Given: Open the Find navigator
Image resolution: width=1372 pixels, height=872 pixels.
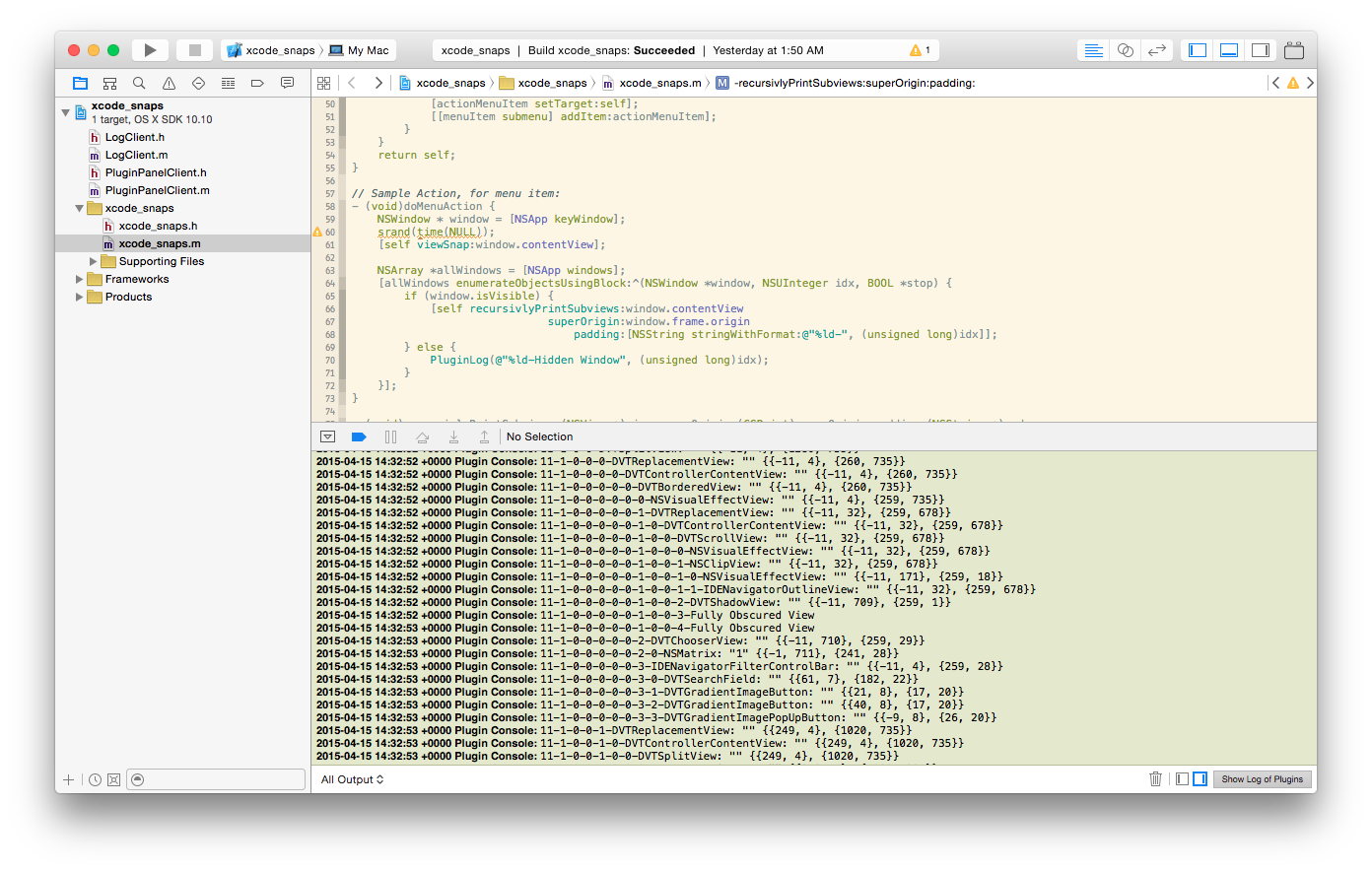Looking at the screenshot, I should [x=139, y=83].
